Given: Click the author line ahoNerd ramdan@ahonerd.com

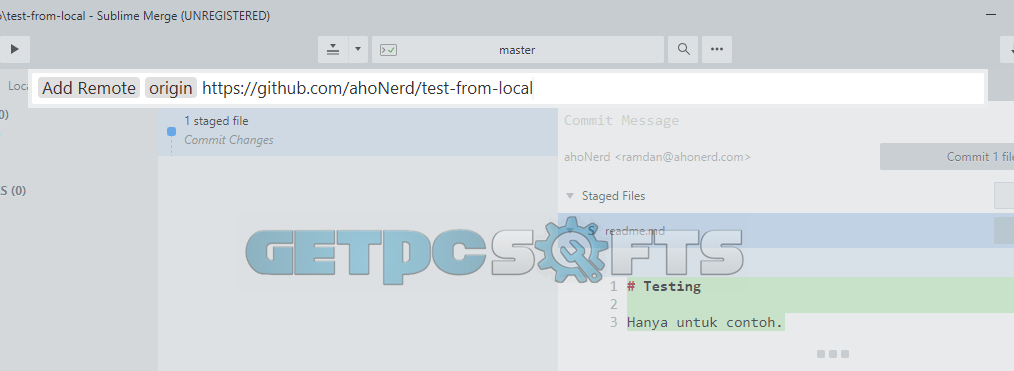Looking at the screenshot, I should 657,156.
